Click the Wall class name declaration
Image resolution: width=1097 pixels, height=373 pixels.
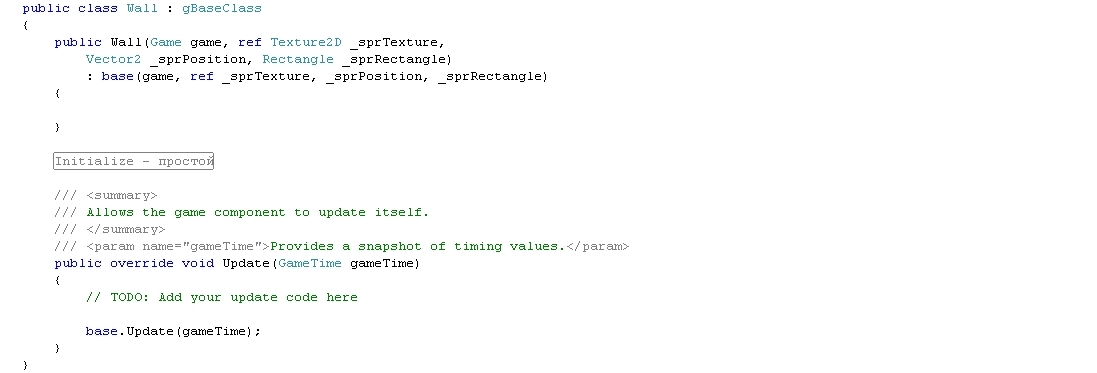coord(142,8)
